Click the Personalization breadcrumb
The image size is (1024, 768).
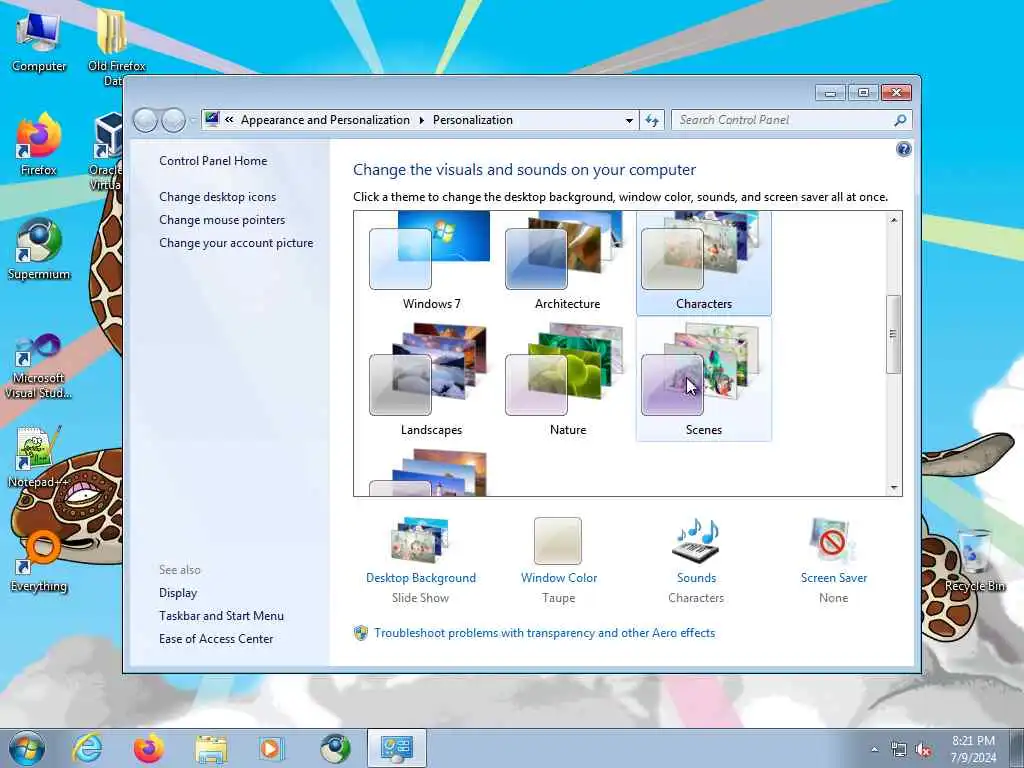(472, 120)
